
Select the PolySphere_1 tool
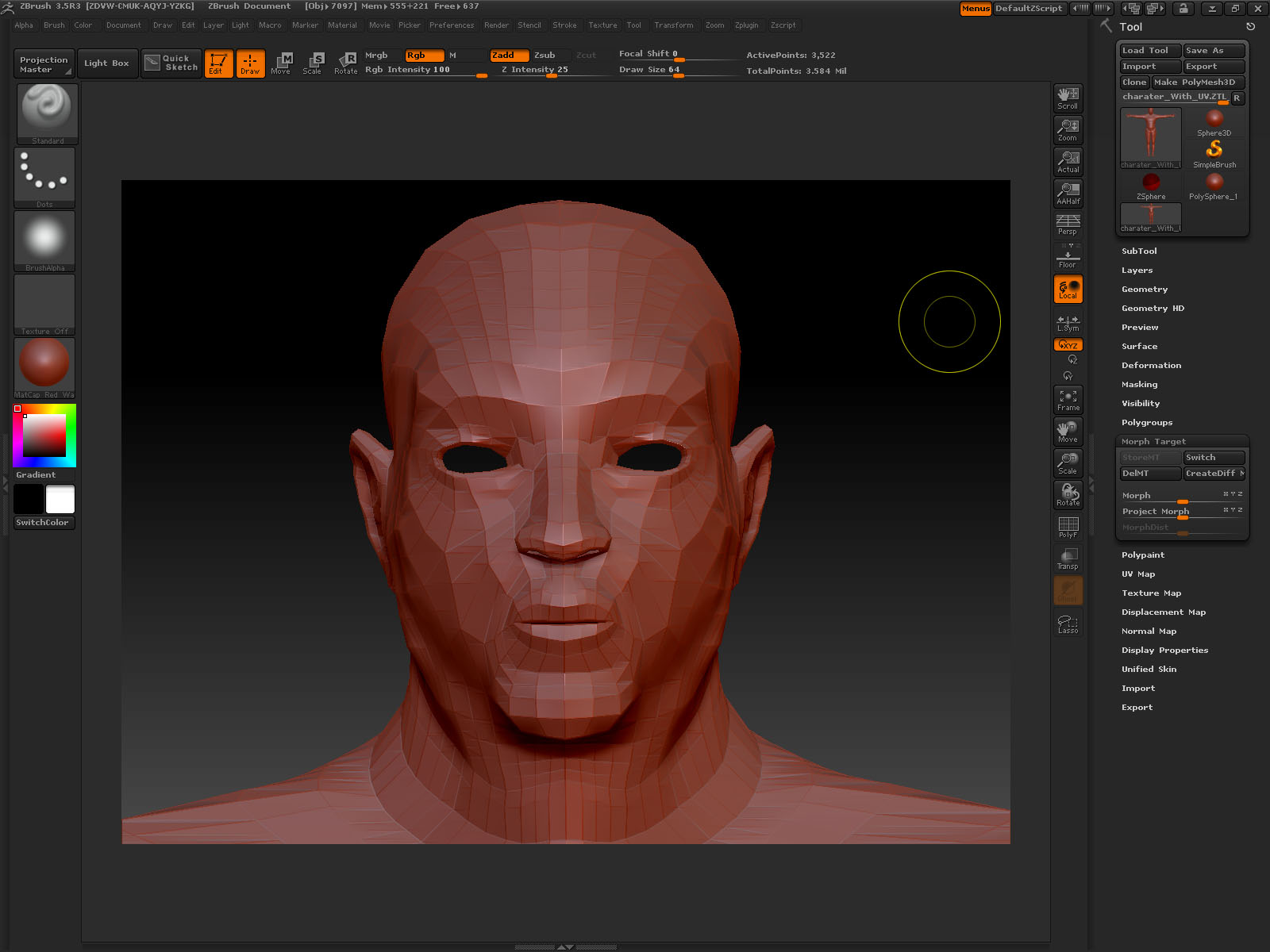coord(1214,186)
